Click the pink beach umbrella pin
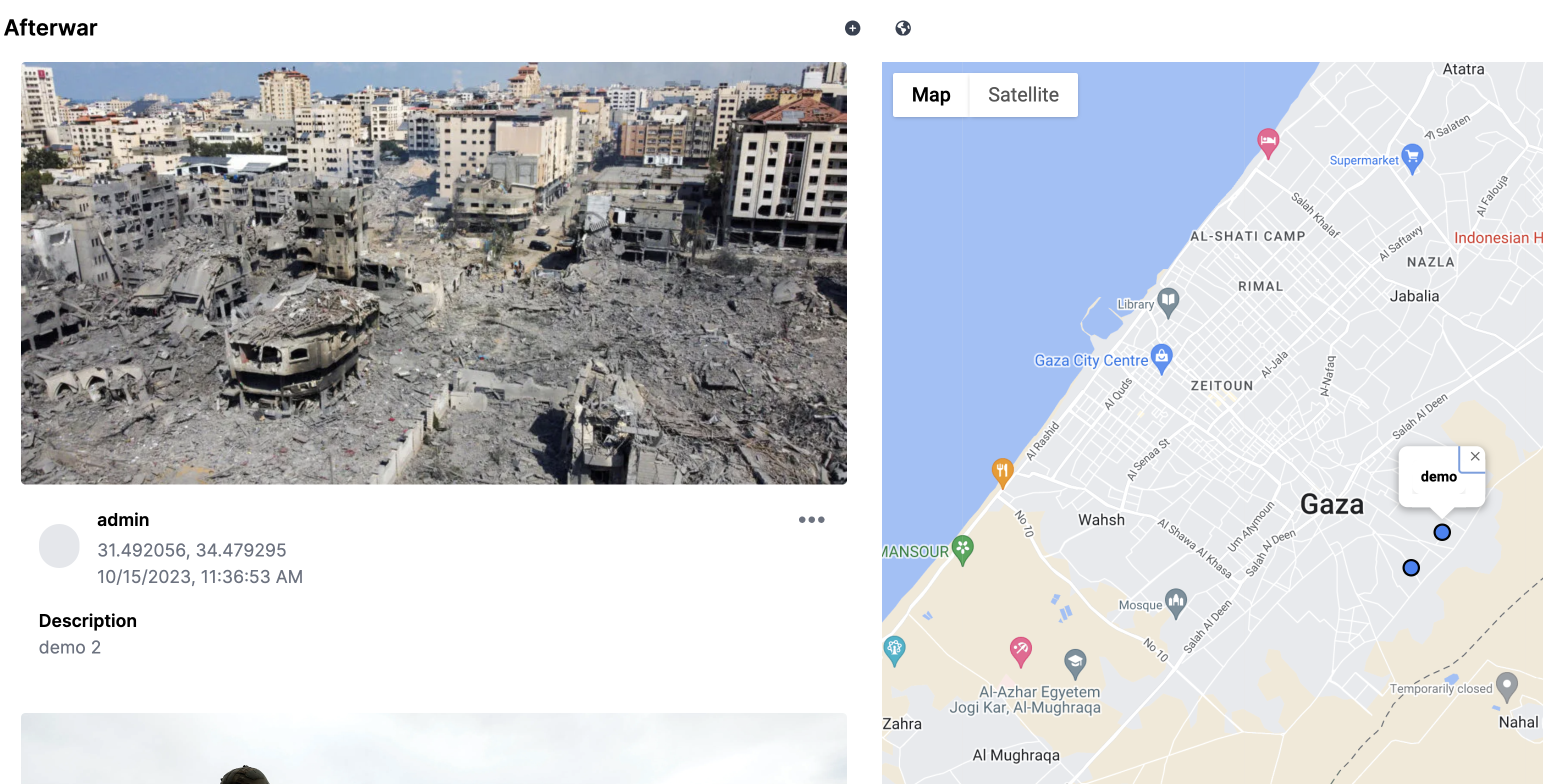1543x784 pixels. pyautogui.click(x=1020, y=651)
